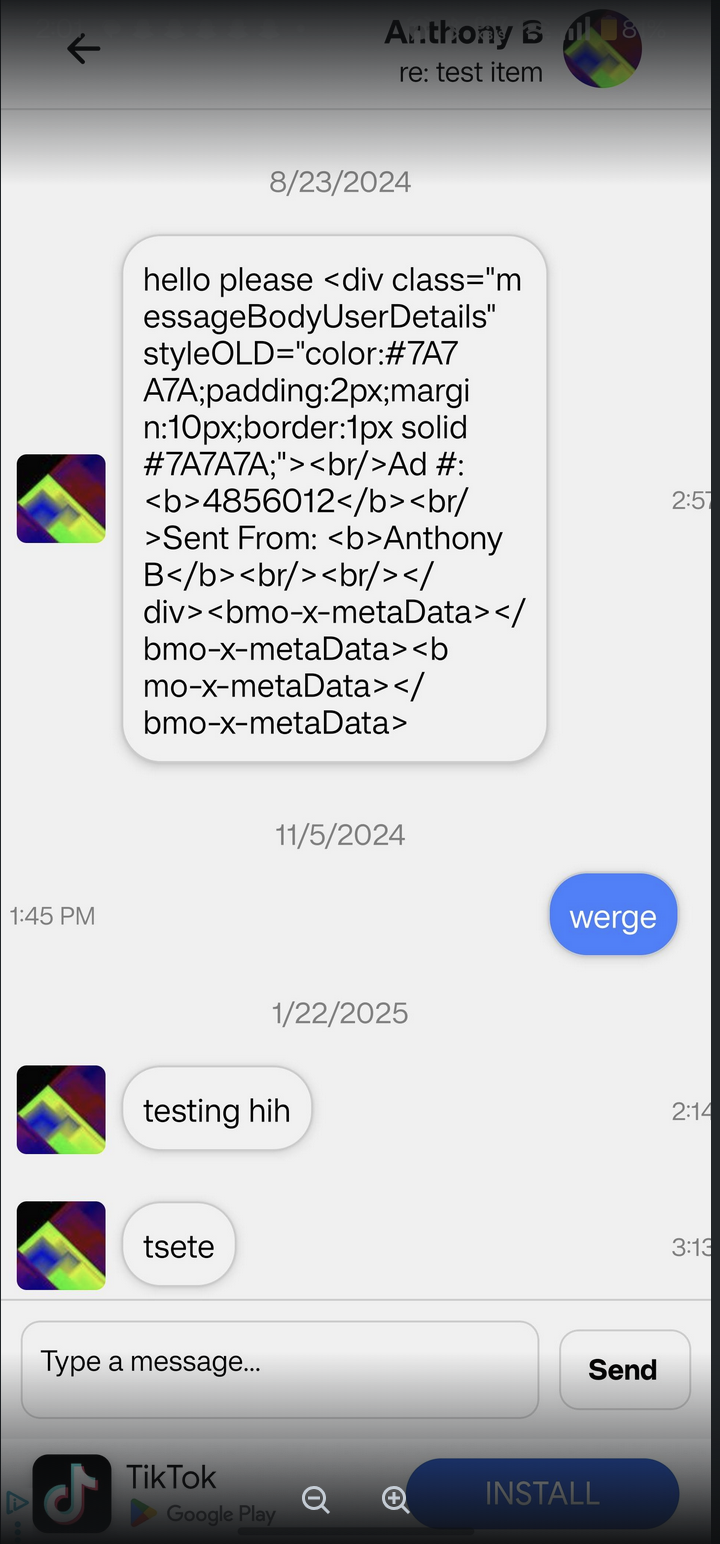Screen dimensions: 720x1544
Task: Tap the avatar beside the long HTML message
Action: 61,498
